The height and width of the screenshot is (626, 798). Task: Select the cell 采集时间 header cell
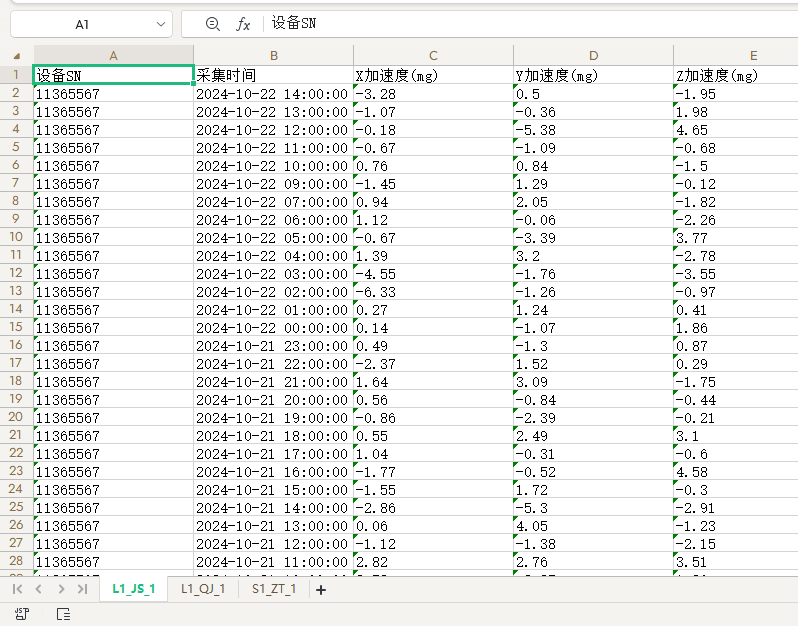click(273, 75)
